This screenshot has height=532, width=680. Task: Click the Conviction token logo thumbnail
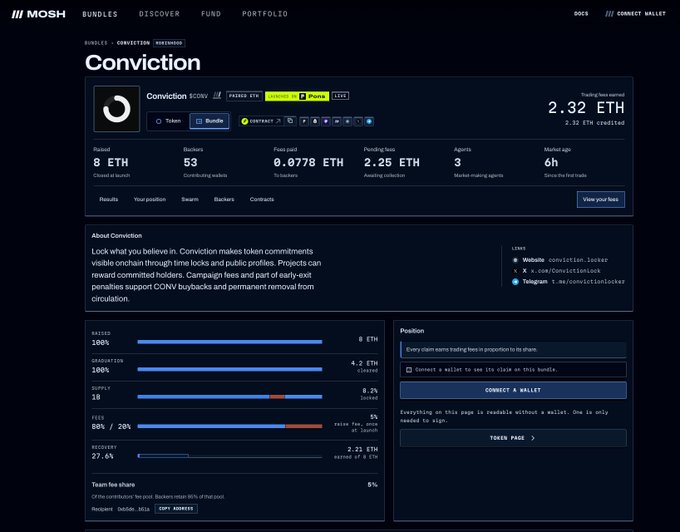[117, 108]
